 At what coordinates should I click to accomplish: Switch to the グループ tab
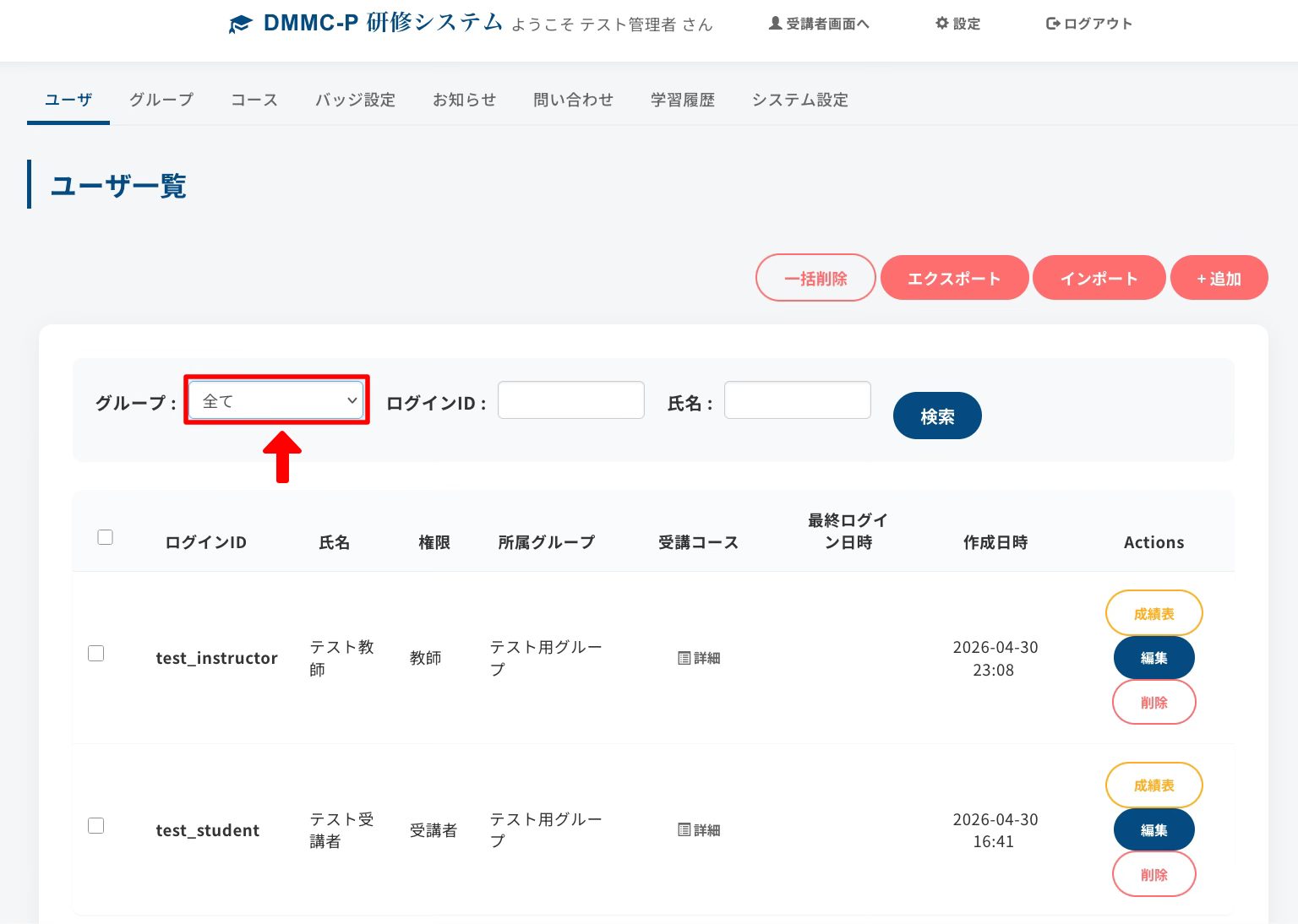161,100
